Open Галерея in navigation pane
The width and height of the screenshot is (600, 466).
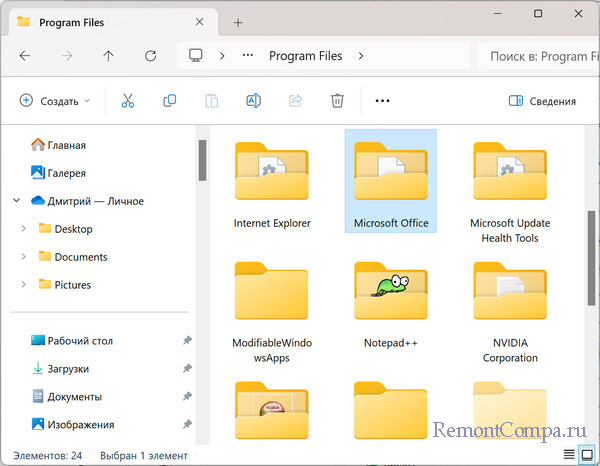click(x=58, y=173)
